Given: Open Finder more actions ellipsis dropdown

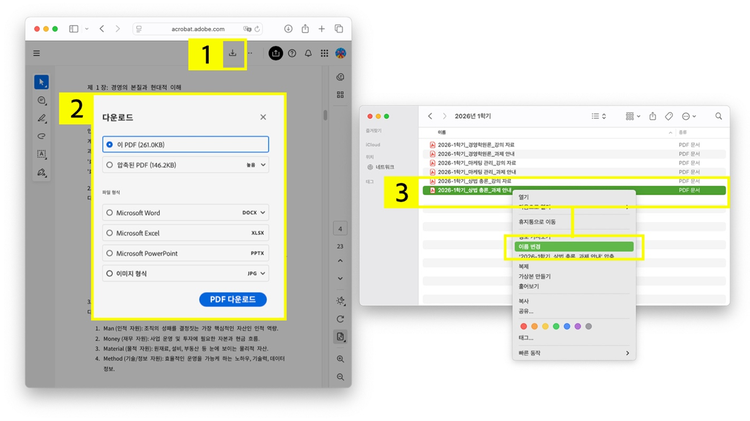Looking at the screenshot, I should pos(689,116).
